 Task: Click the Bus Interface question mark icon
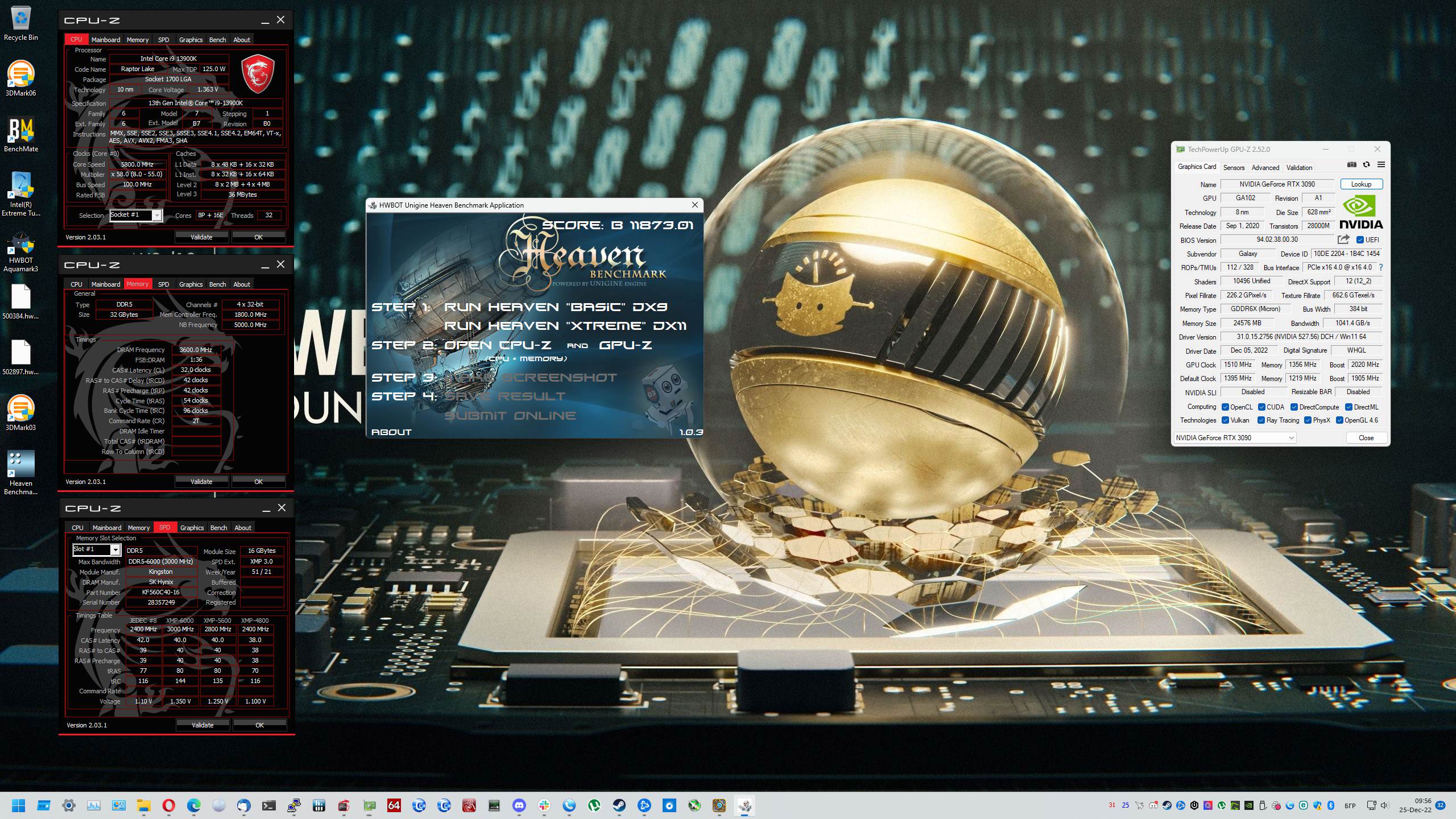click(x=1380, y=267)
